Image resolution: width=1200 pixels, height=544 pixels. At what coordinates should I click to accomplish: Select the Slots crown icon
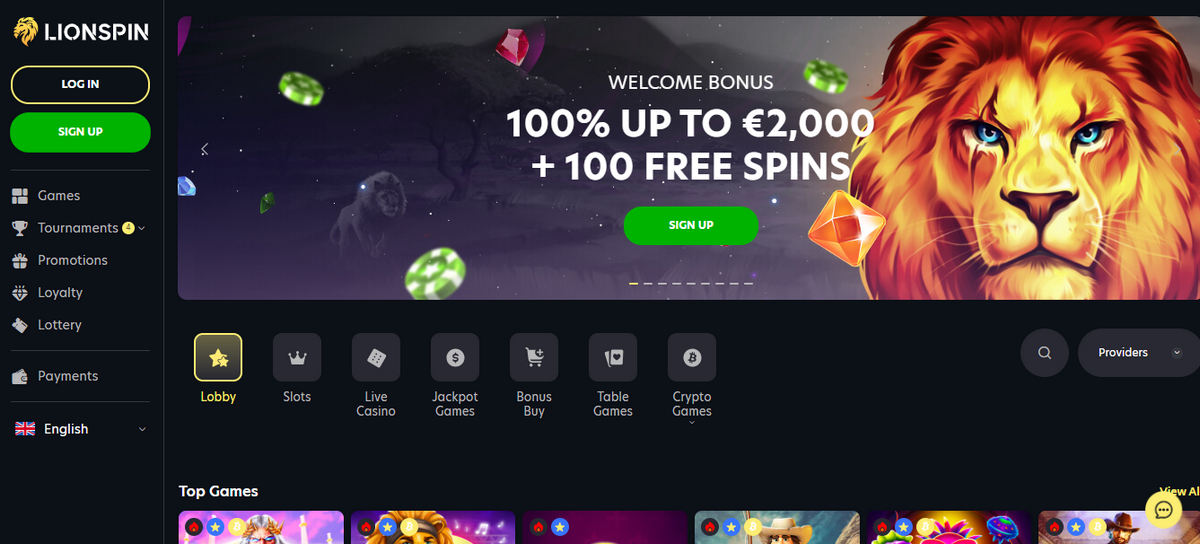coord(297,357)
